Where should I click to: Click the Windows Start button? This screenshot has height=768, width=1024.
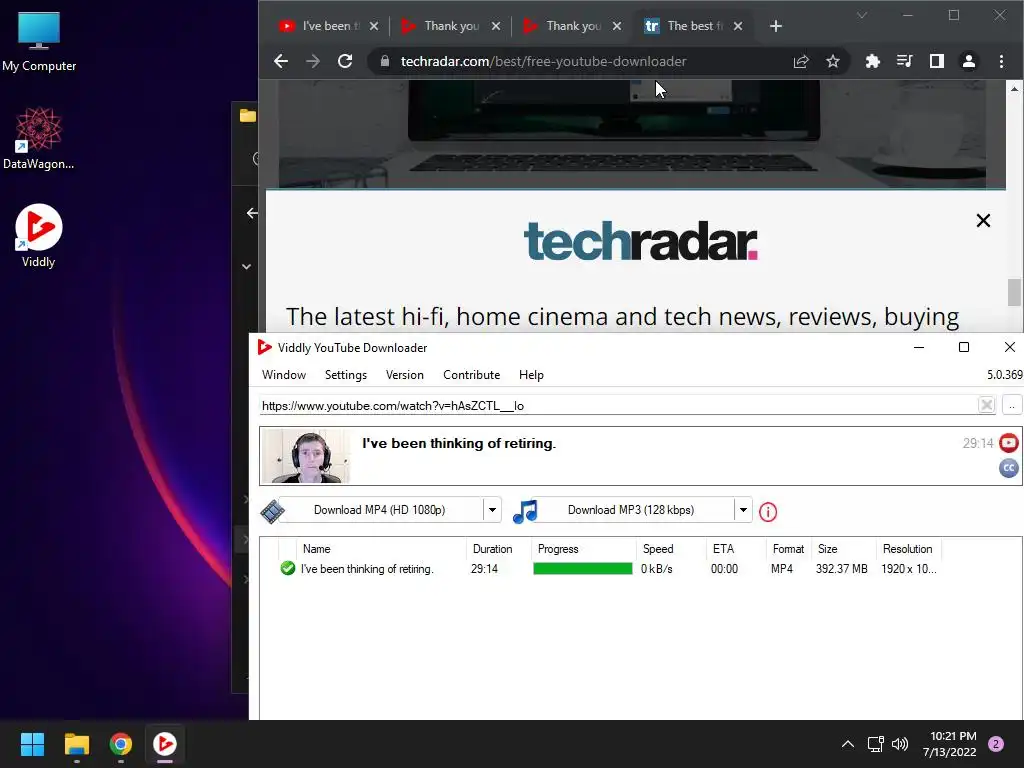(32, 744)
